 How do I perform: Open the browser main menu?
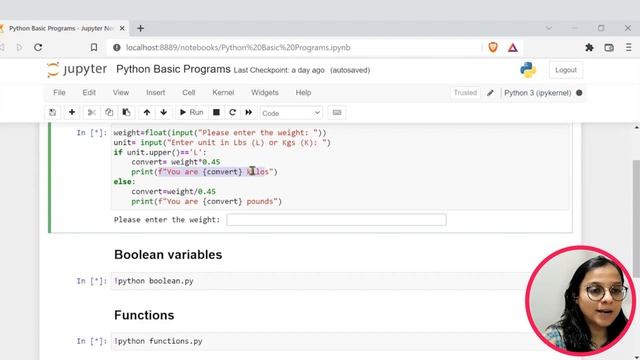point(629,48)
